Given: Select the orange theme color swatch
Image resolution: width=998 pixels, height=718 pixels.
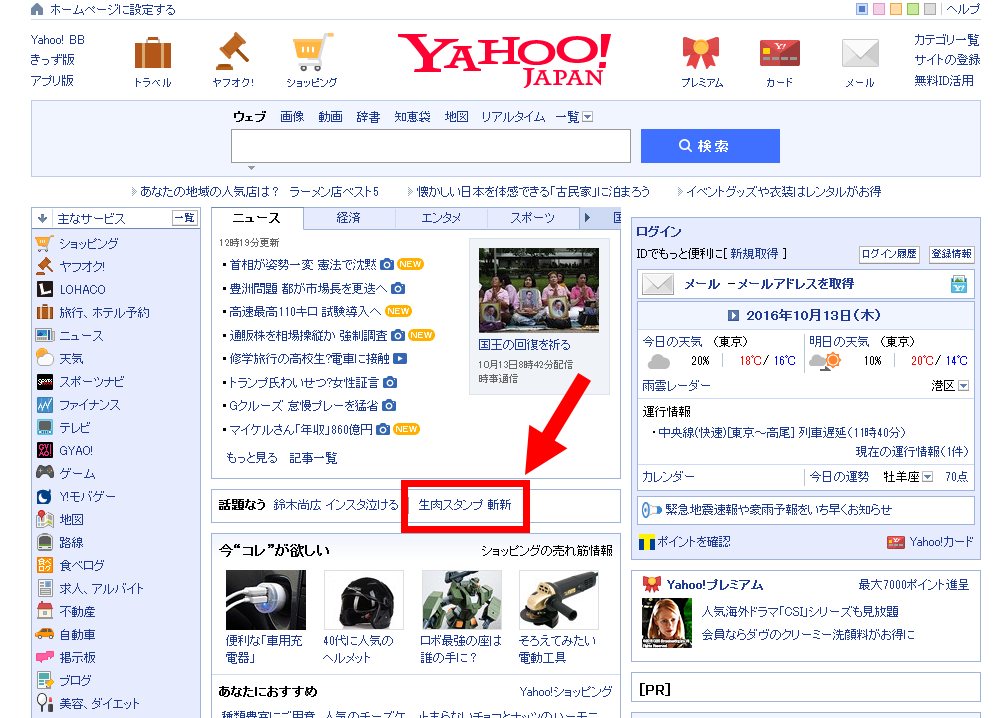Looking at the screenshot, I should pyautogui.click(x=896, y=9).
